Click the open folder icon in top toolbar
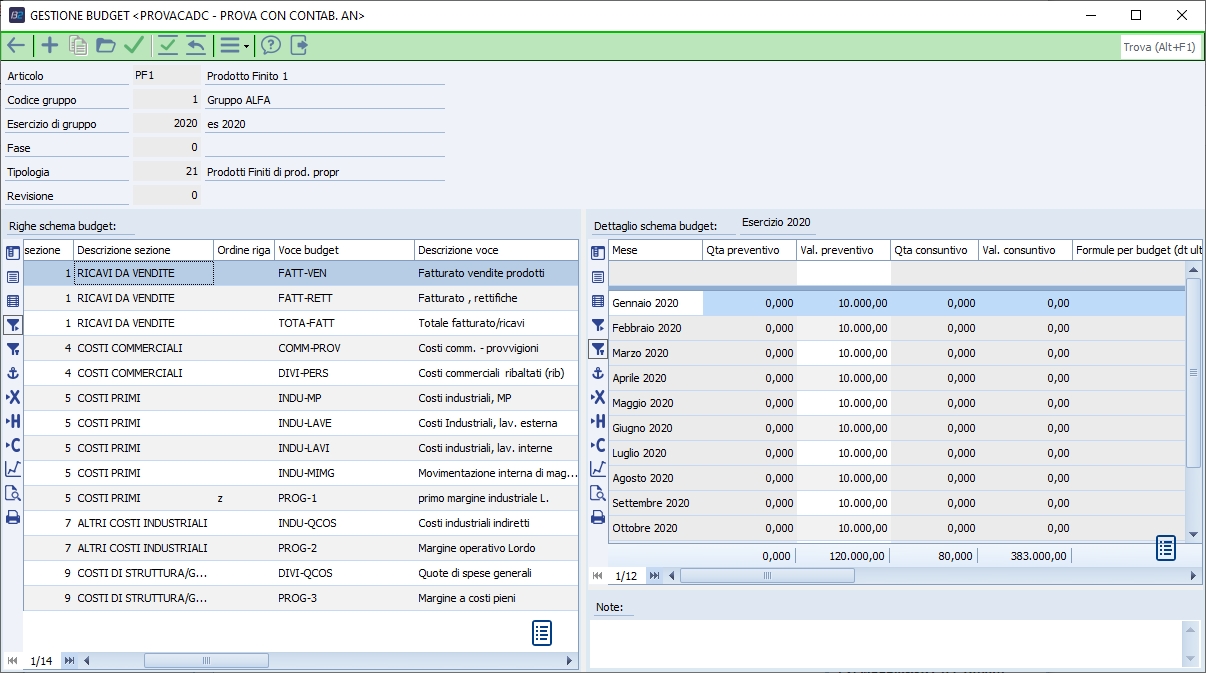This screenshot has height=673, width=1206. click(x=106, y=45)
